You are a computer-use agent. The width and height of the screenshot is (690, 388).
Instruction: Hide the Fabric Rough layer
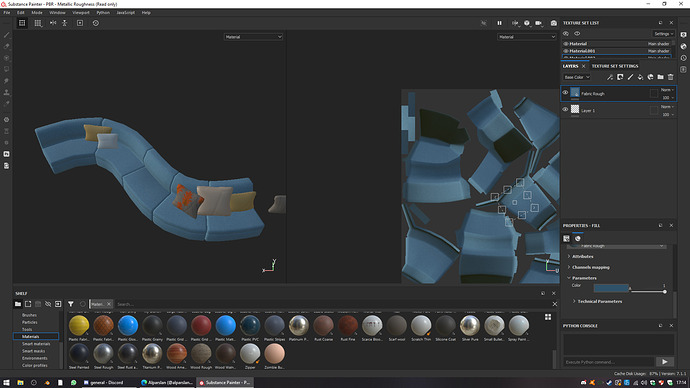(x=565, y=93)
